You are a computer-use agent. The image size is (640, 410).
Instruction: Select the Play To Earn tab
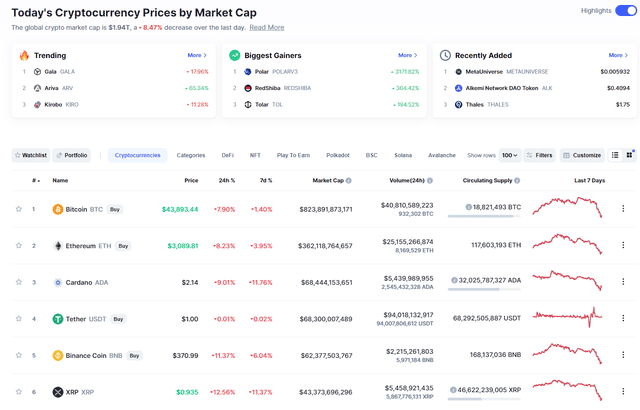click(x=293, y=155)
